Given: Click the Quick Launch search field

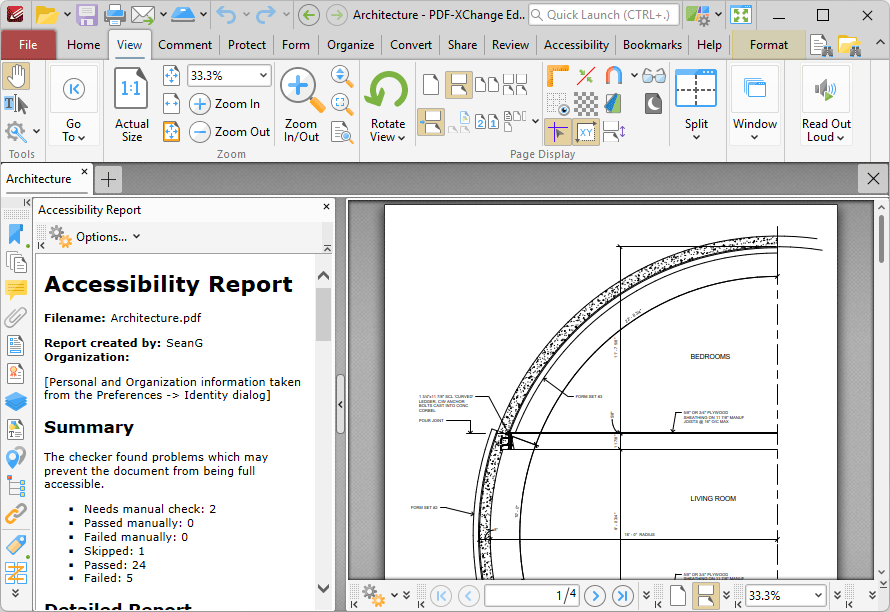Looking at the screenshot, I should point(603,15).
